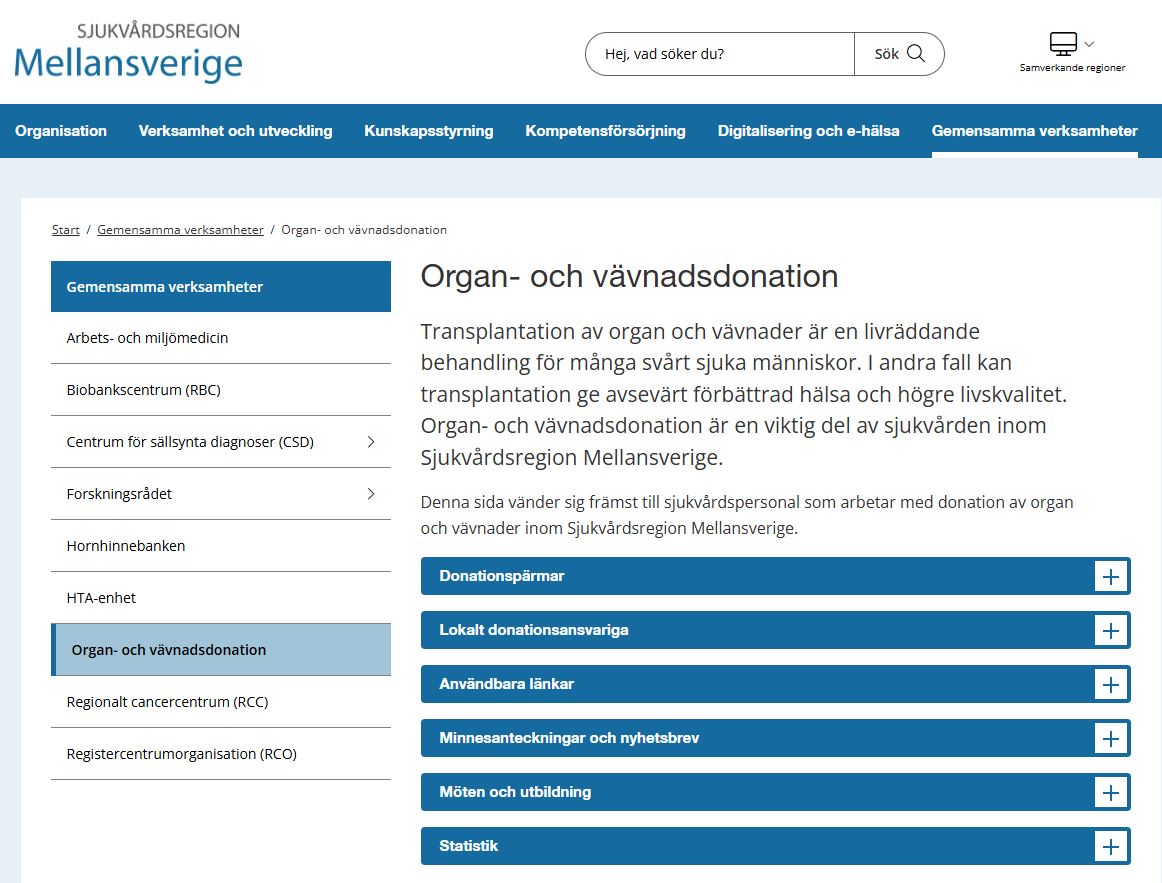Open HTA-enhet sidebar link
Screen dimensions: 1162x883
click(x=221, y=598)
